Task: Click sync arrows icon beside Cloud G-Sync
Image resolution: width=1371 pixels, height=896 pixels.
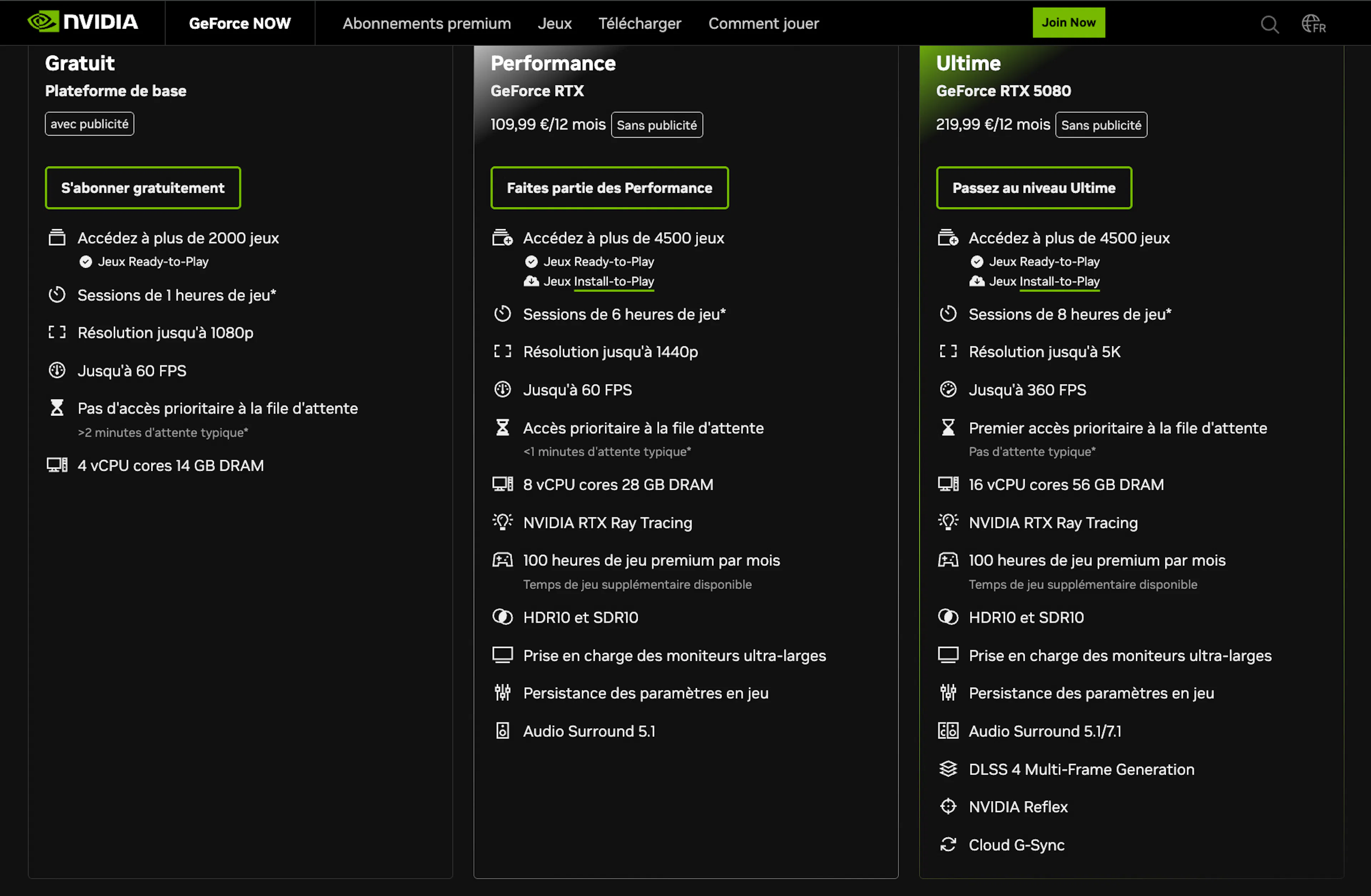Action: (948, 844)
